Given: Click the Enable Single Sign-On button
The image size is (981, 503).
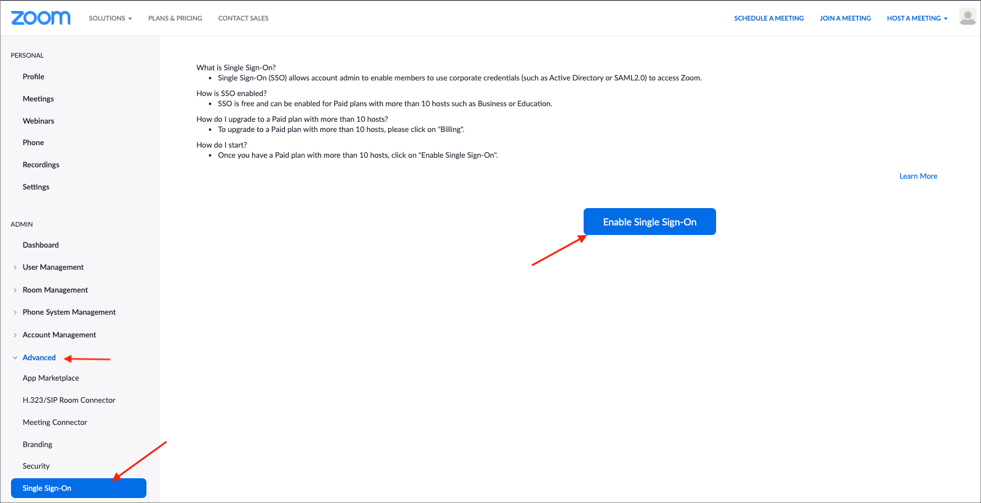Looking at the screenshot, I should [x=649, y=222].
